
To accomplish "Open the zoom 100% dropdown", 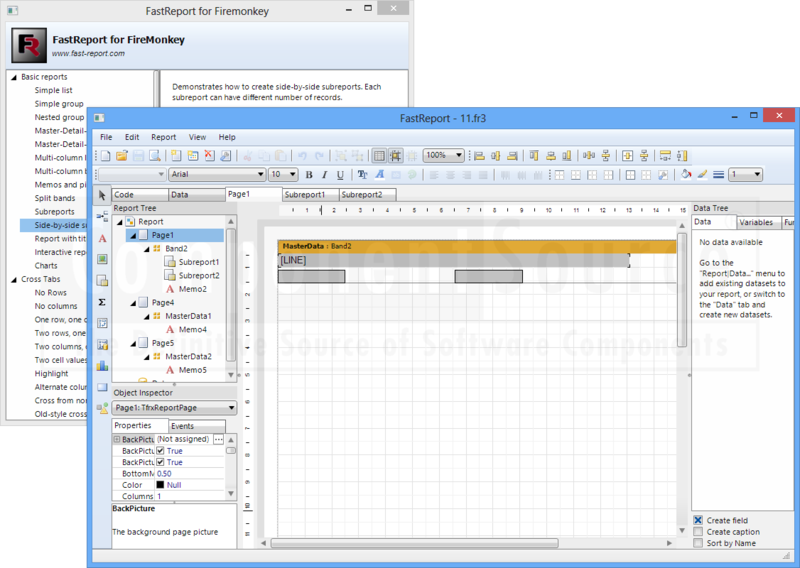I will [459, 155].
